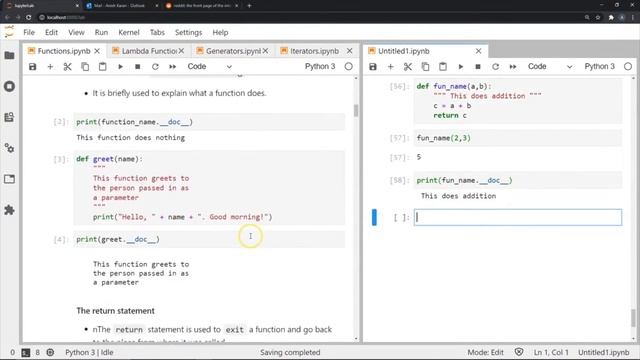Open cell type dropdown in Untitled1.ipynb

click(550, 67)
